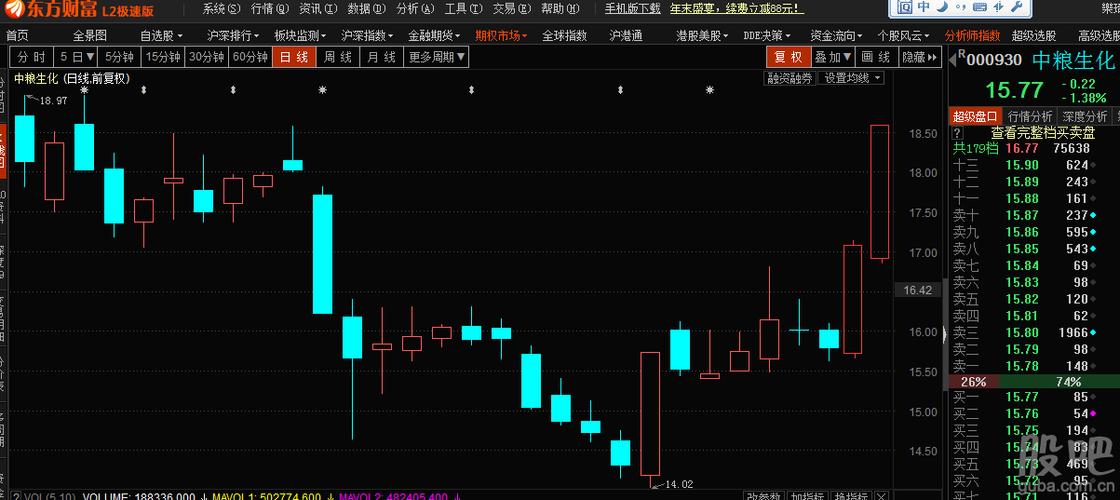This screenshot has height=500, width=1120.
Task: Expand the 资金流向 dropdown menu
Action: (836, 36)
